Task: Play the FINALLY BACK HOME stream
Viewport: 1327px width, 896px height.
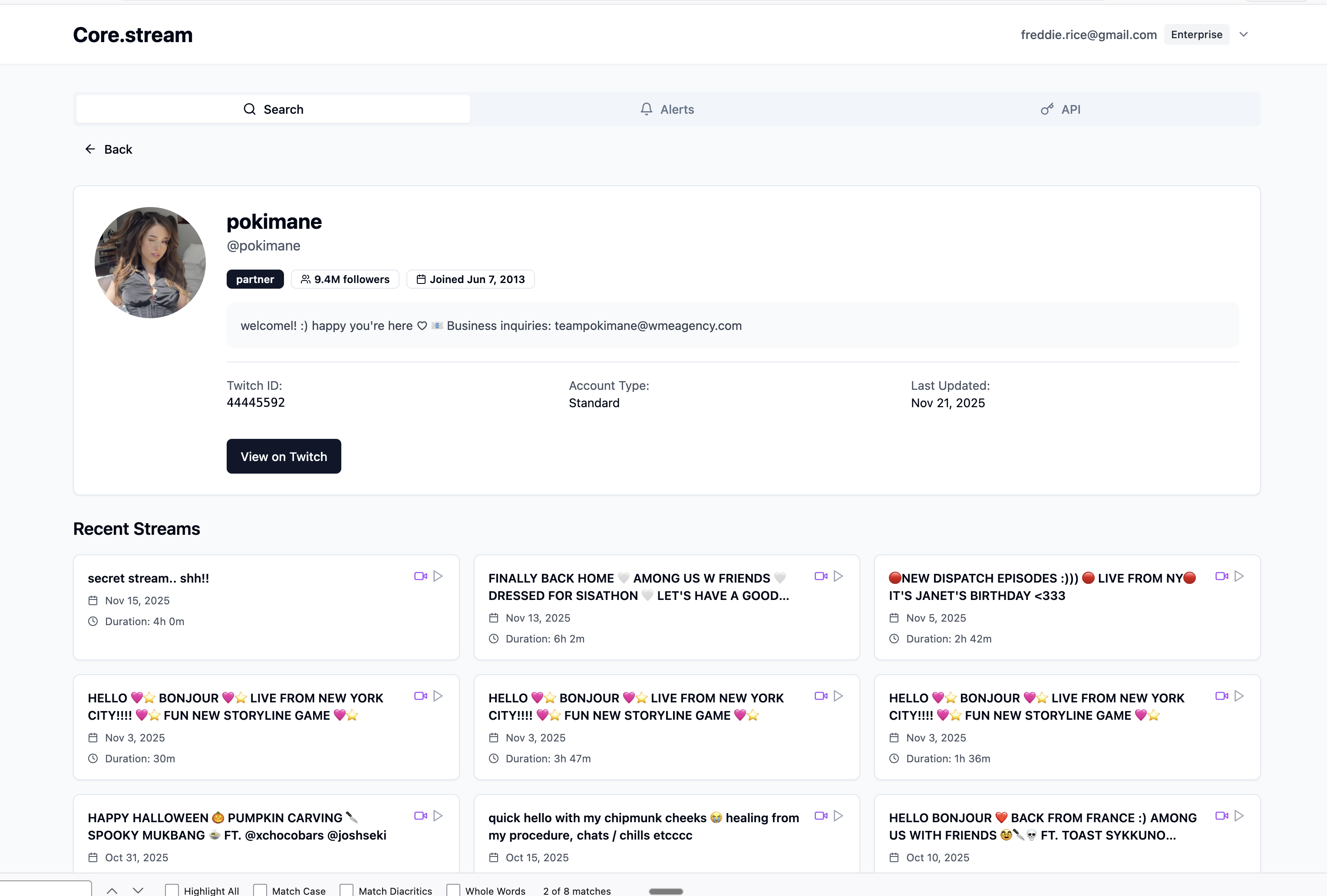Action: click(838, 576)
